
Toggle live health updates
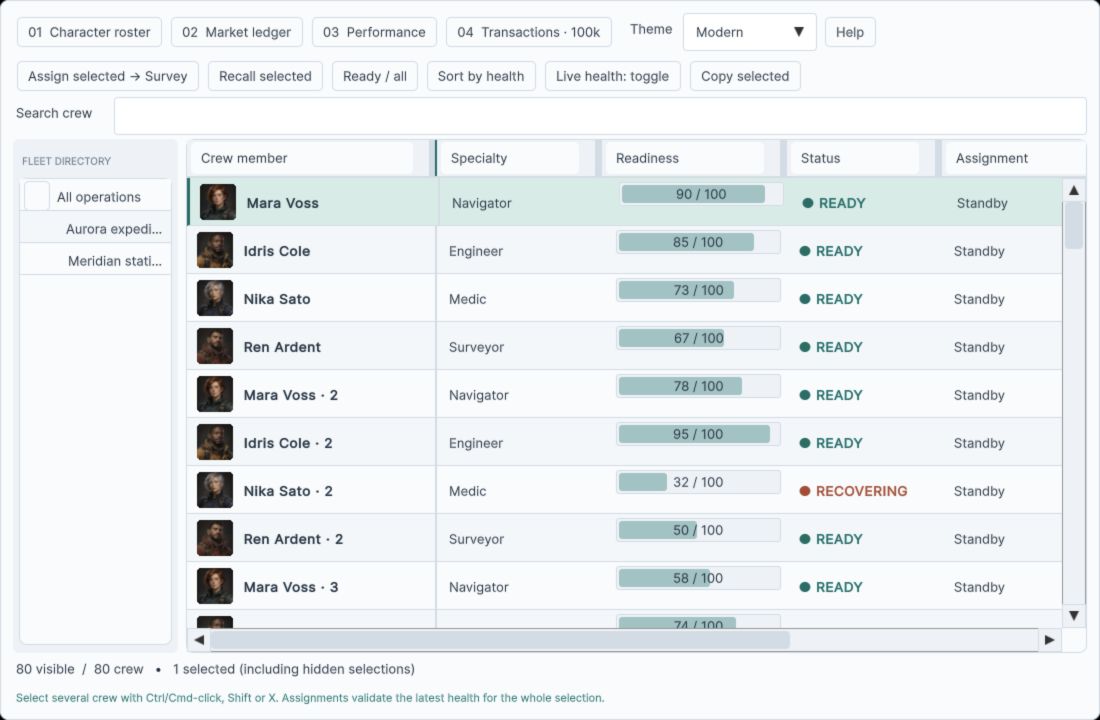(x=612, y=76)
